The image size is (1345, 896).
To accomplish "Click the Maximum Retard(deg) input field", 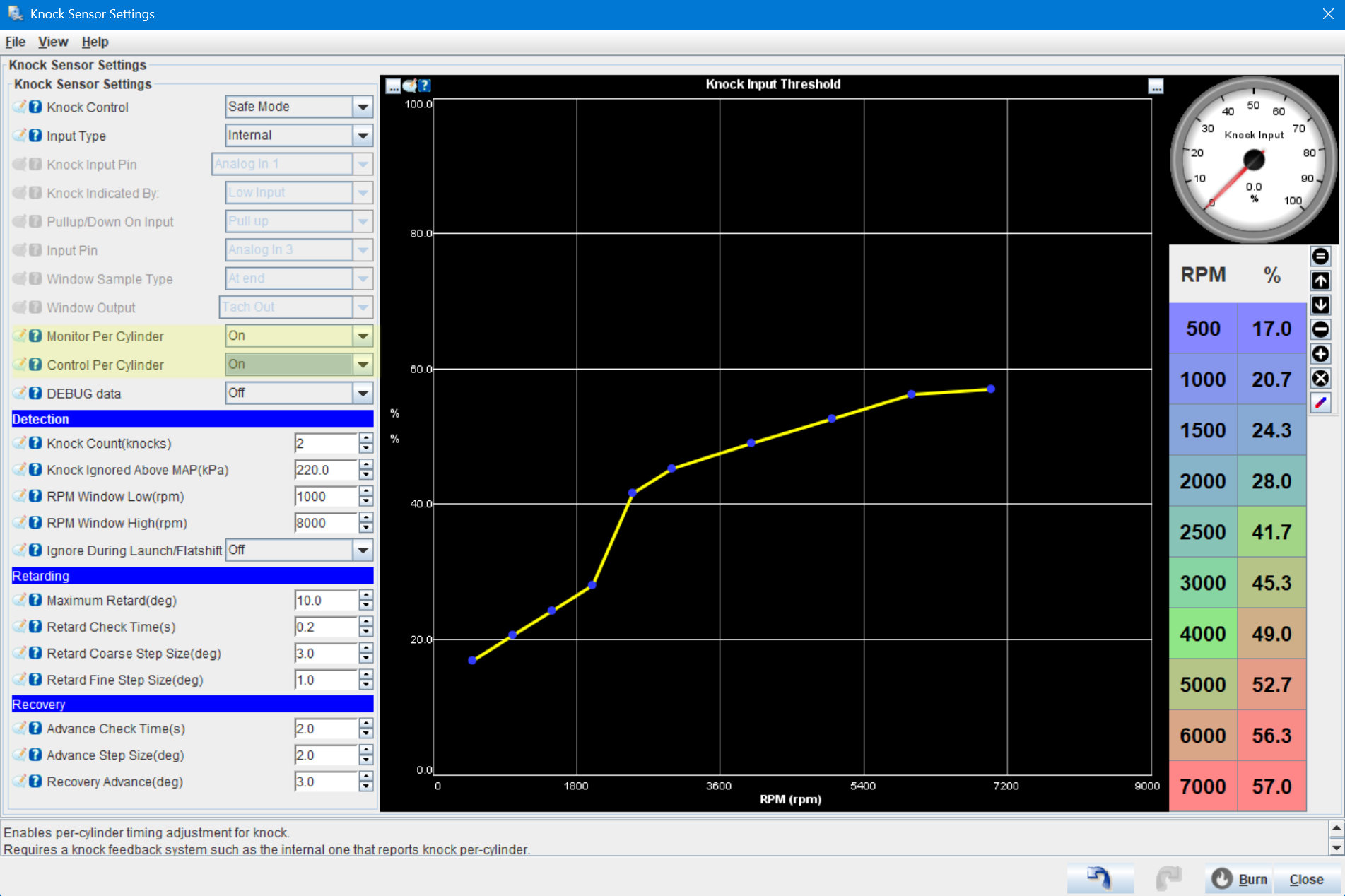I will pos(326,601).
